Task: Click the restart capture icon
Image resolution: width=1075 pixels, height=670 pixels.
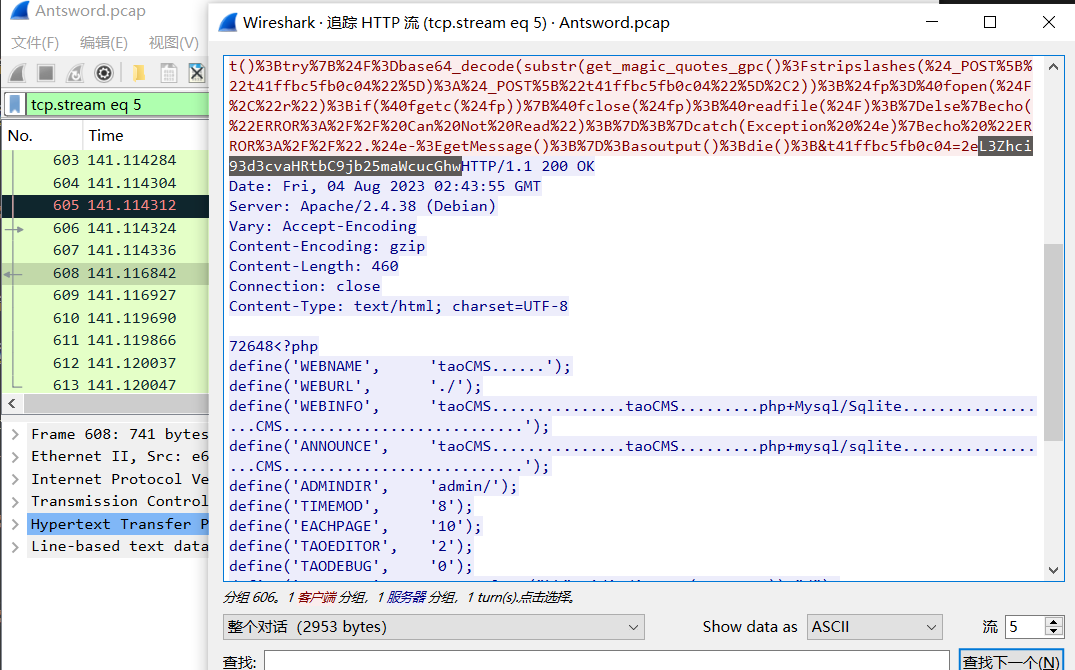Action: tap(75, 73)
